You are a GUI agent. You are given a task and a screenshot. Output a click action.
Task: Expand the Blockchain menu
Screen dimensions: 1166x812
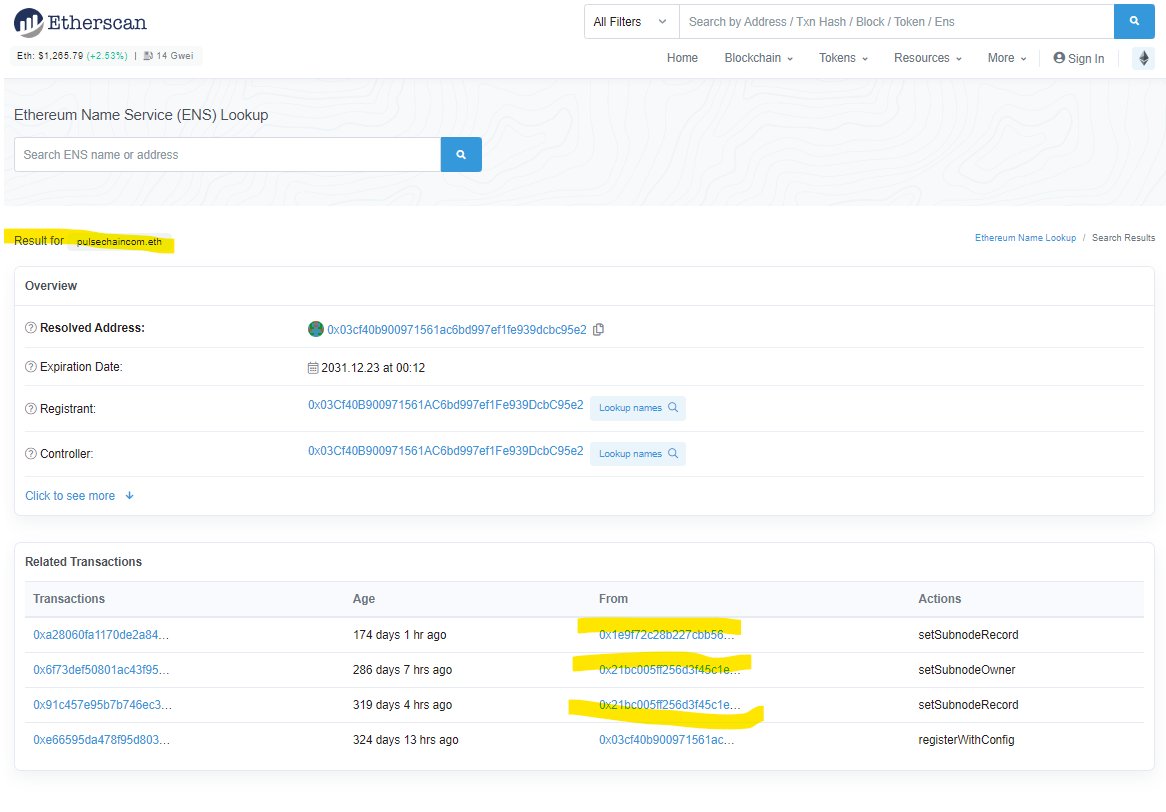[x=758, y=58]
